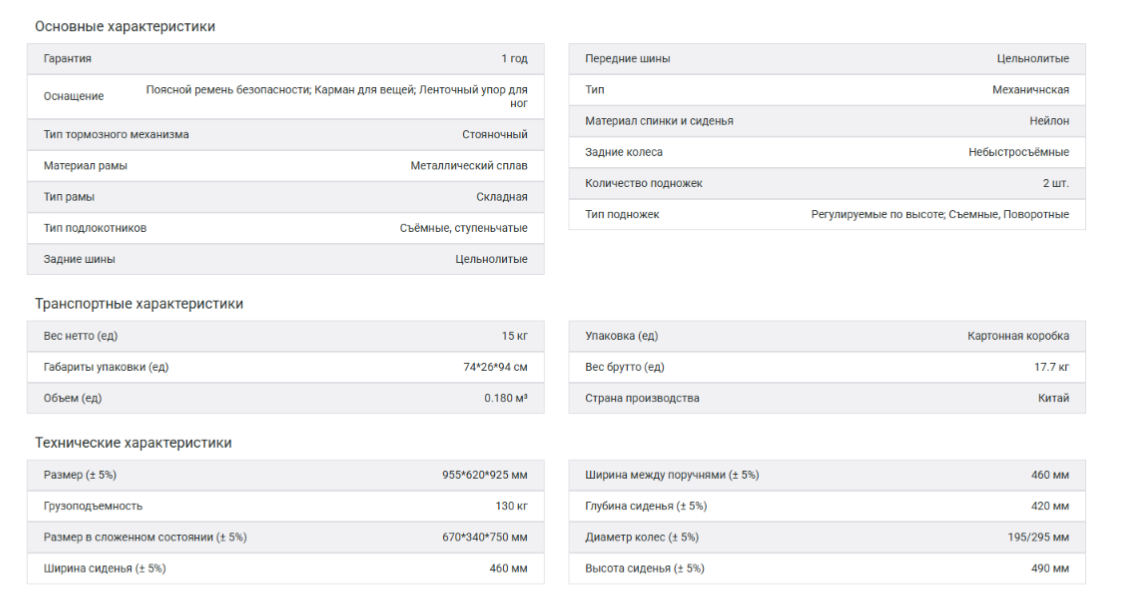The height and width of the screenshot is (608, 1130).
Task: Click the "Вес нетто (ед)" row label
Action: pos(81,336)
